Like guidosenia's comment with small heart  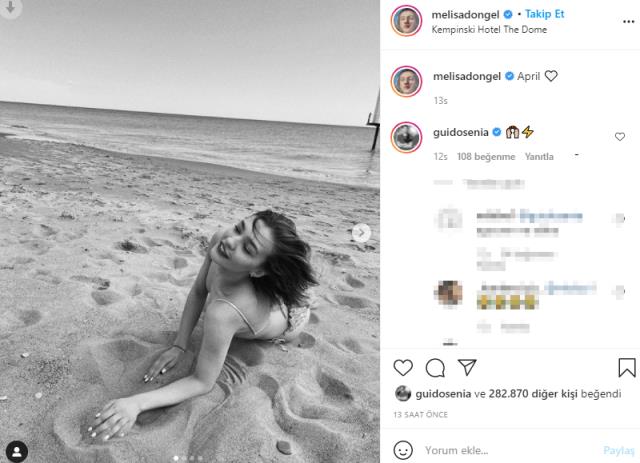620,136
